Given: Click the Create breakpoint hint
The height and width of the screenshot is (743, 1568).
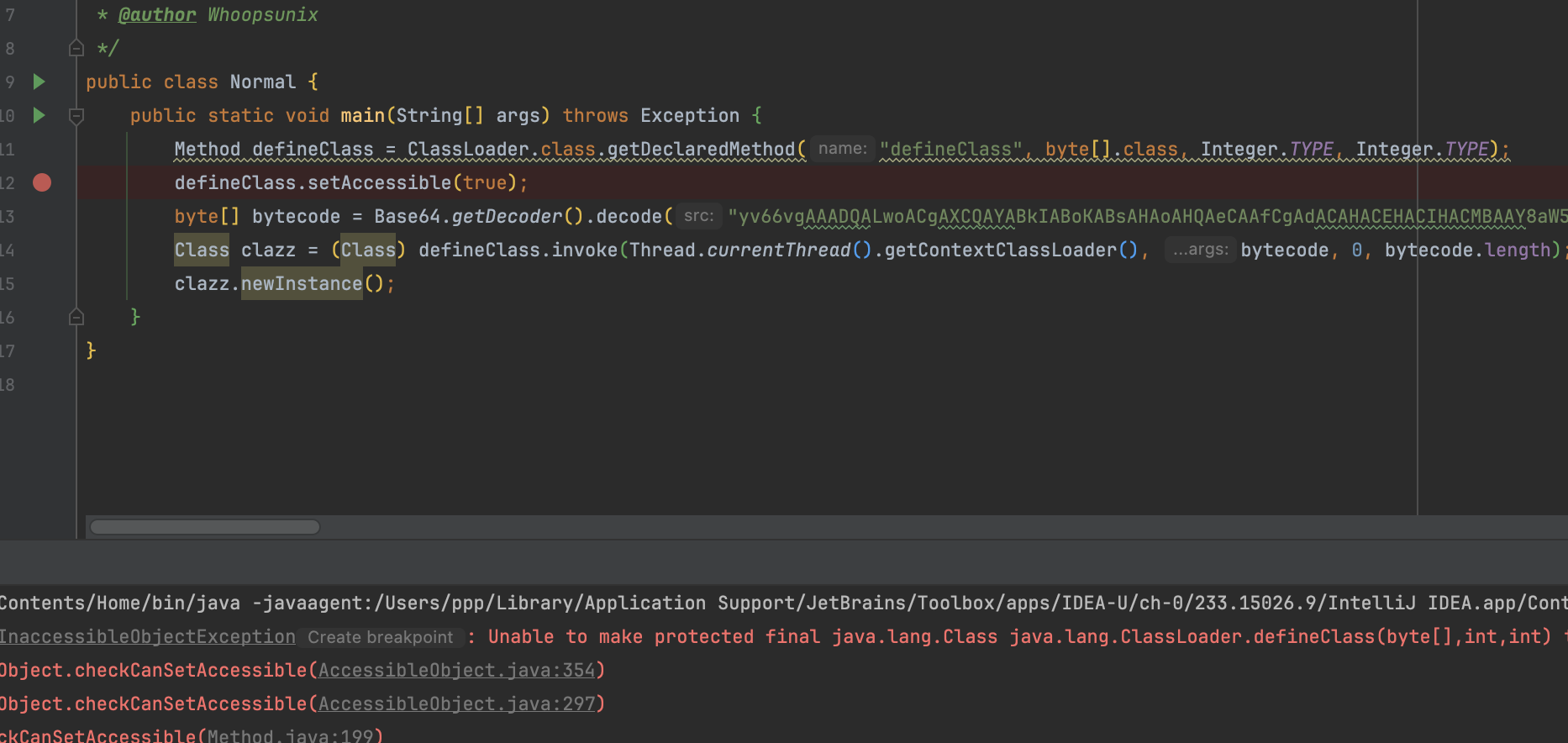Looking at the screenshot, I should coord(381,637).
